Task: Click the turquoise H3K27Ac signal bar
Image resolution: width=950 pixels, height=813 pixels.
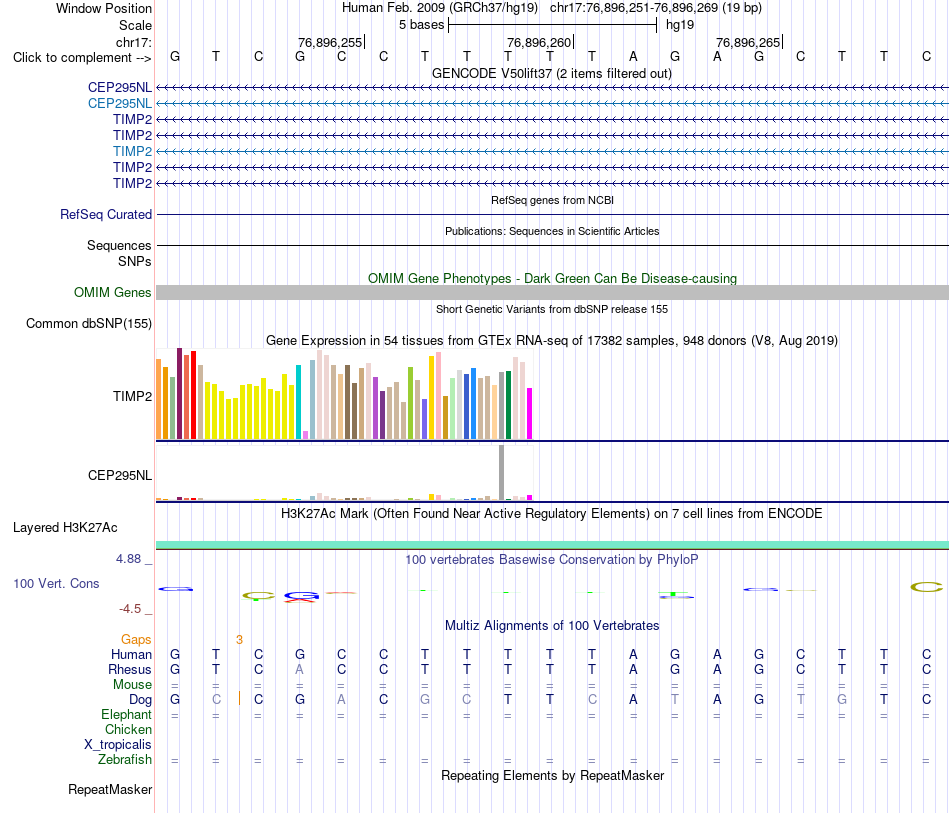Action: pos(552,545)
